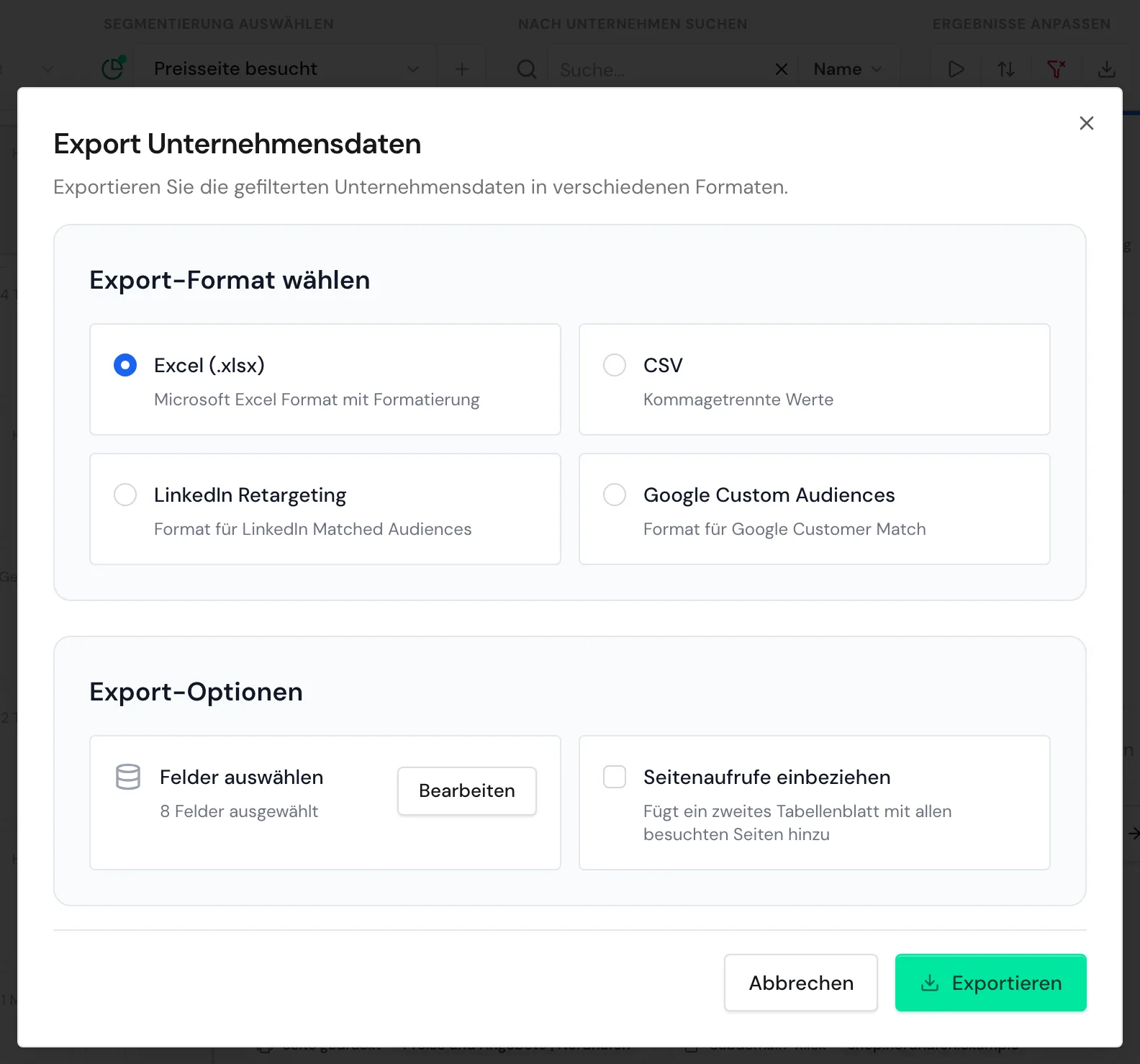The image size is (1140, 1064).
Task: Select the Excel (.xlsx) radio option
Action: (125, 365)
